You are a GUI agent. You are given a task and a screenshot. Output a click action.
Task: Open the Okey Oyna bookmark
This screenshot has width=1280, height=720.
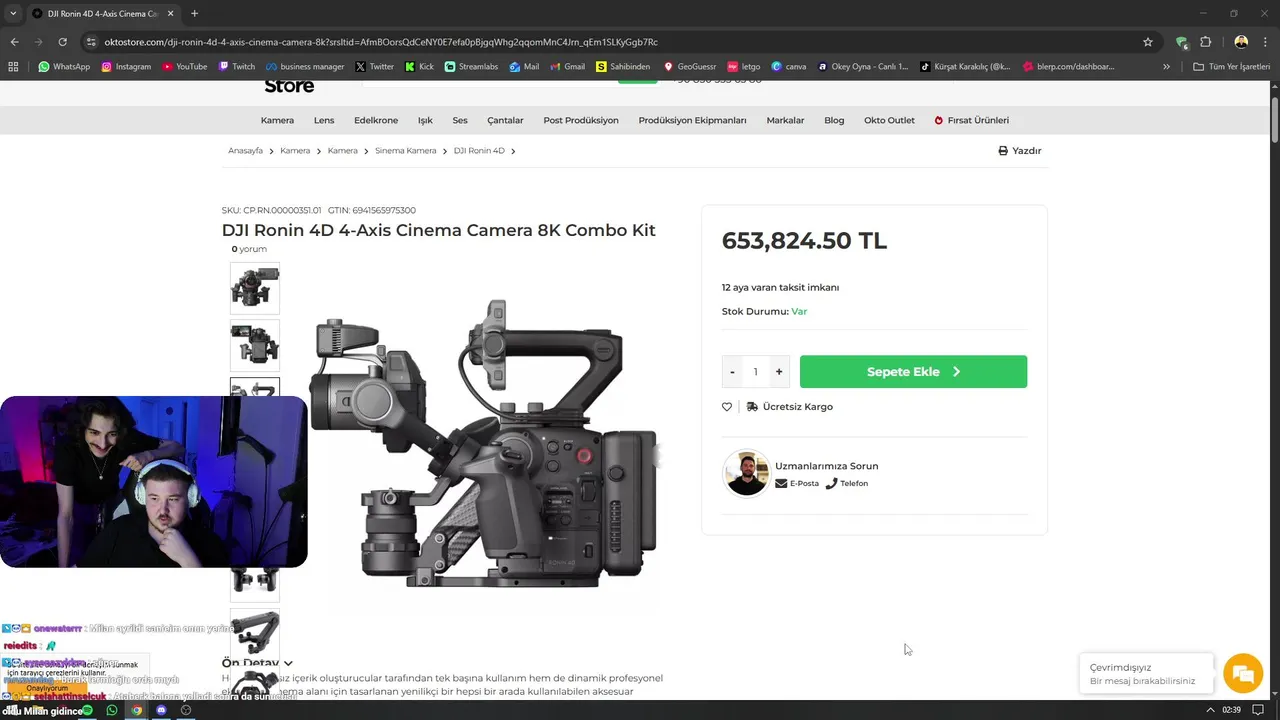coord(863,67)
